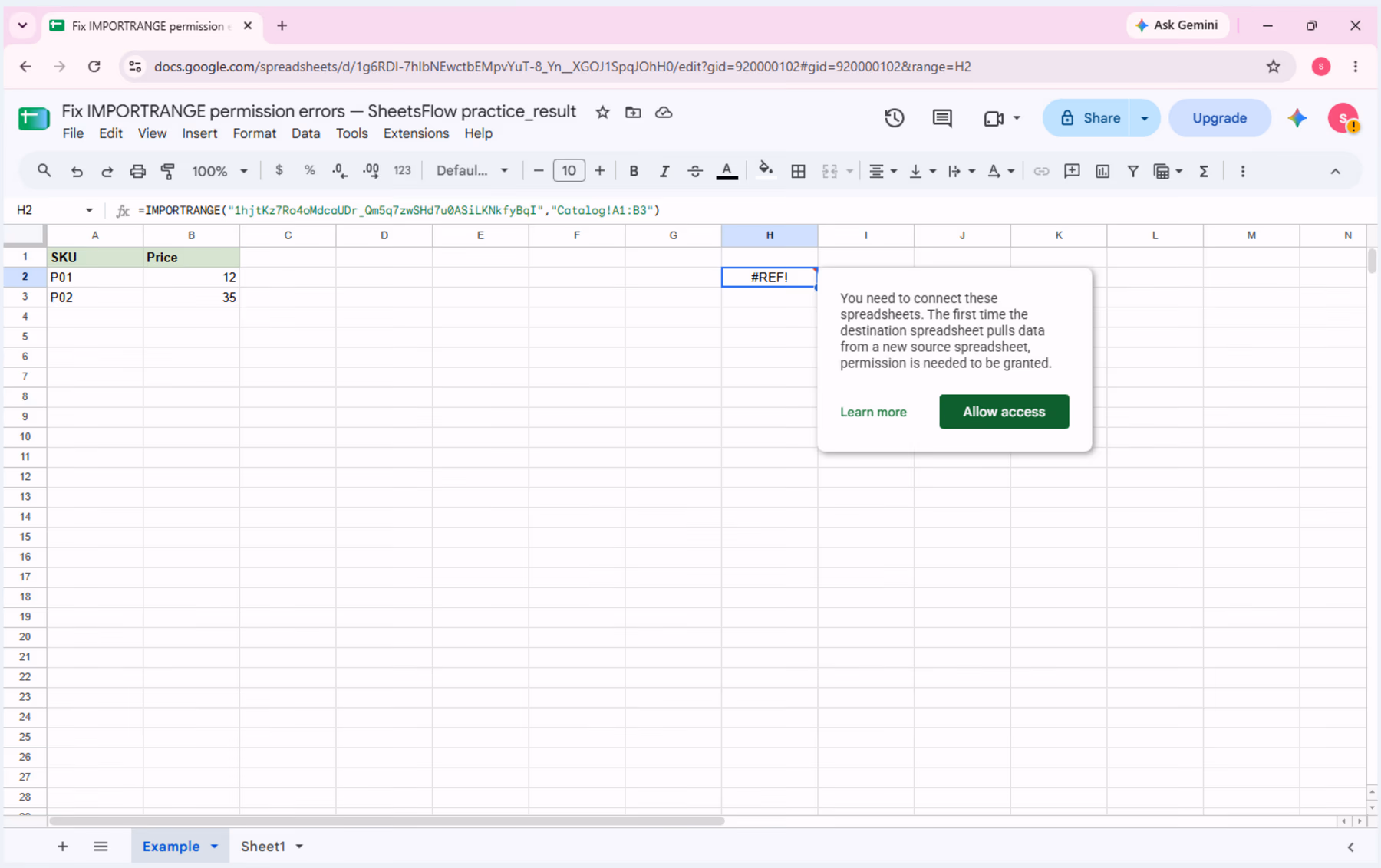
Task: Format as percent icon
Action: pyautogui.click(x=309, y=170)
